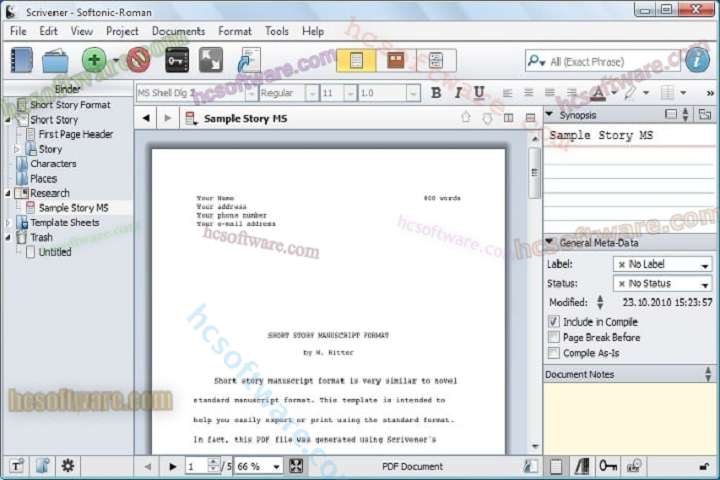Align text left
This screenshot has width=720, height=480.
coord(507,93)
